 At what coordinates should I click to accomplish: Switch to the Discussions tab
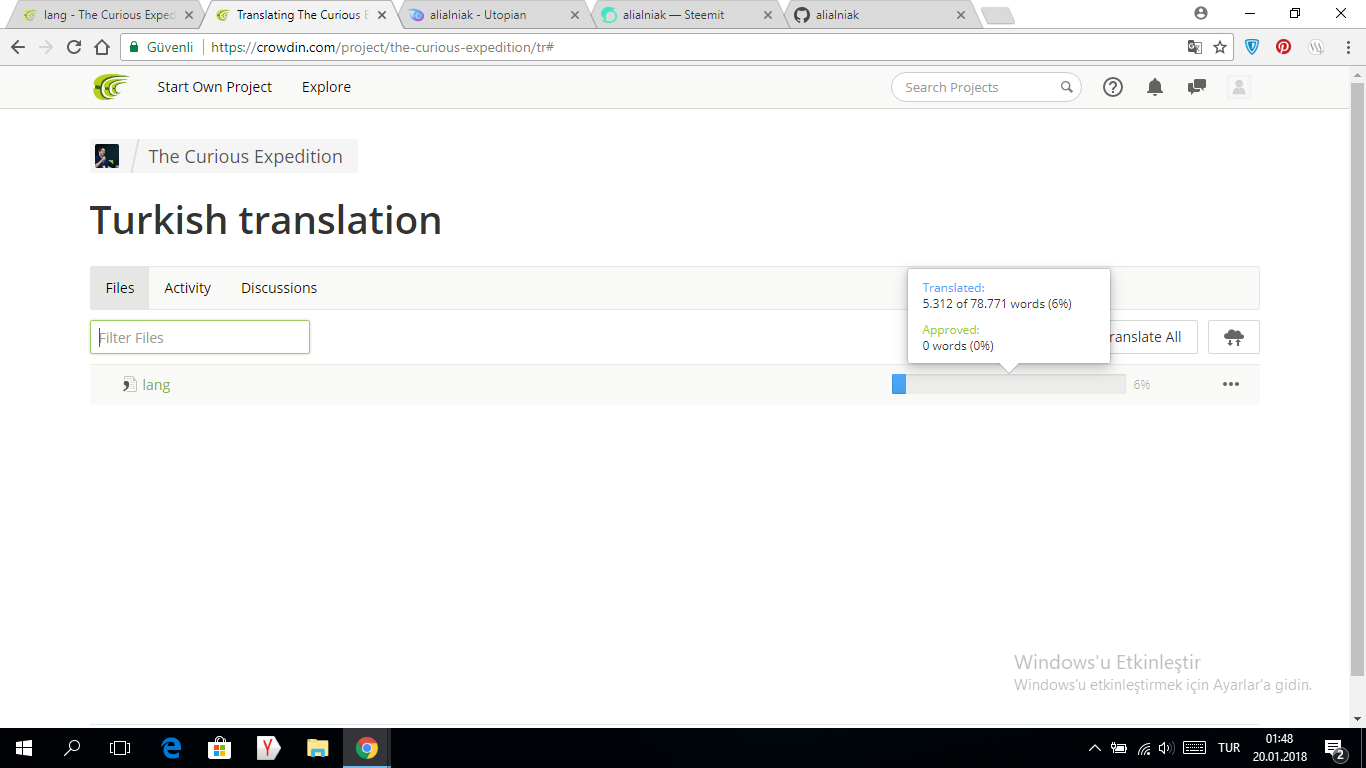pyautogui.click(x=279, y=288)
